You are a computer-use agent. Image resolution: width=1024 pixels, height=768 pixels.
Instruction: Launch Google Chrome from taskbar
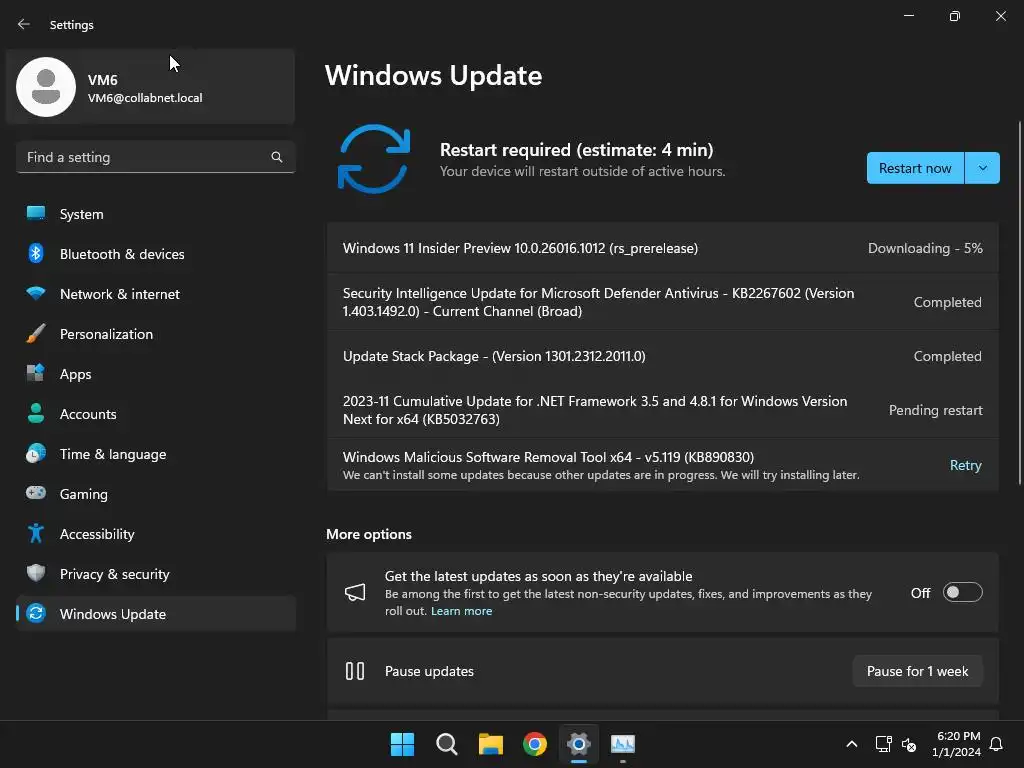pyautogui.click(x=535, y=744)
